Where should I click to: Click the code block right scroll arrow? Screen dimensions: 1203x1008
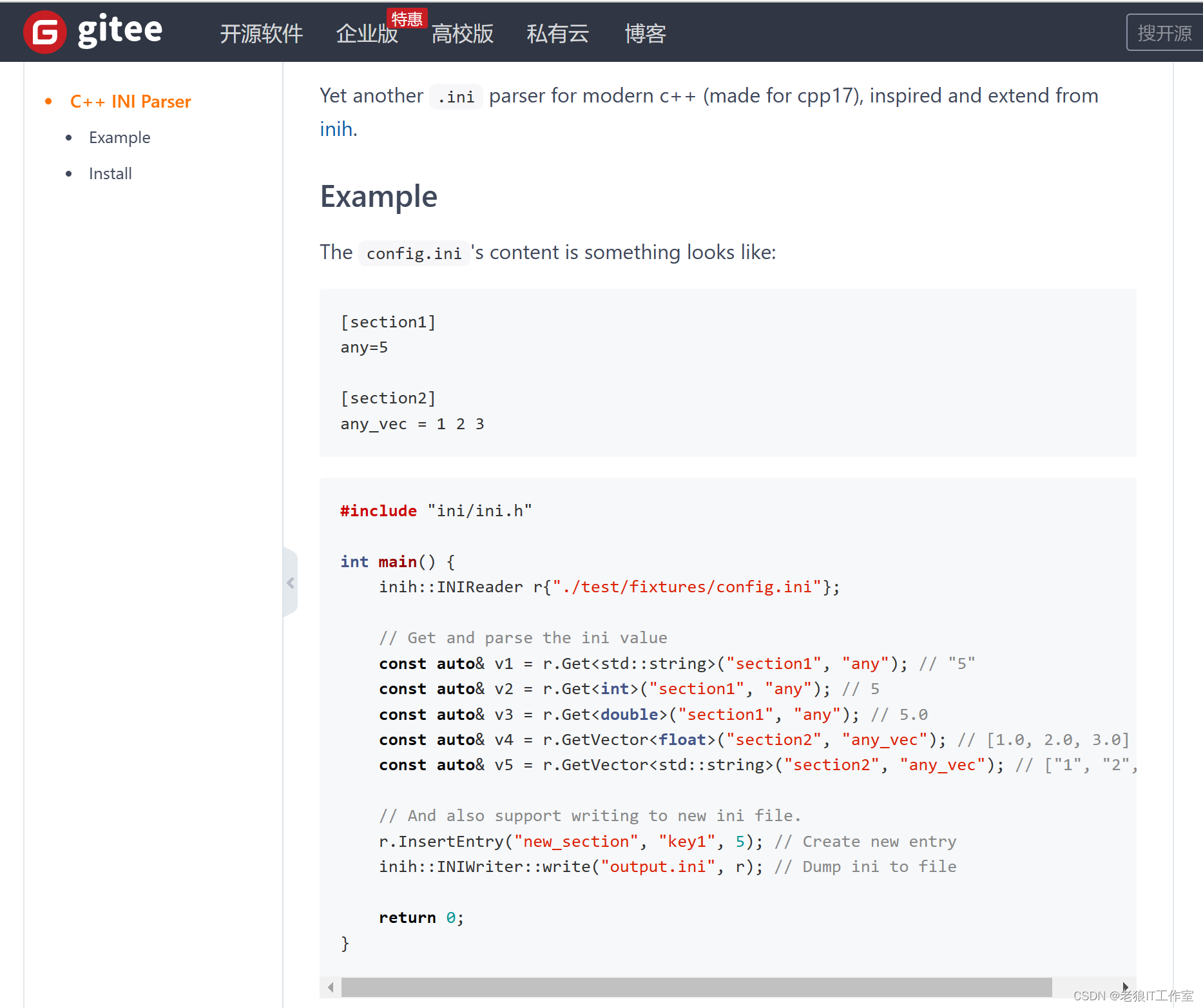click(x=1126, y=987)
